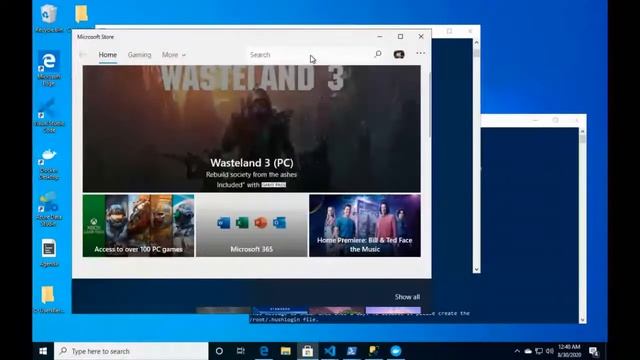This screenshot has width=640, height=360.
Task: Open the Recycle Bin desktop icon
Action: [x=49, y=18]
